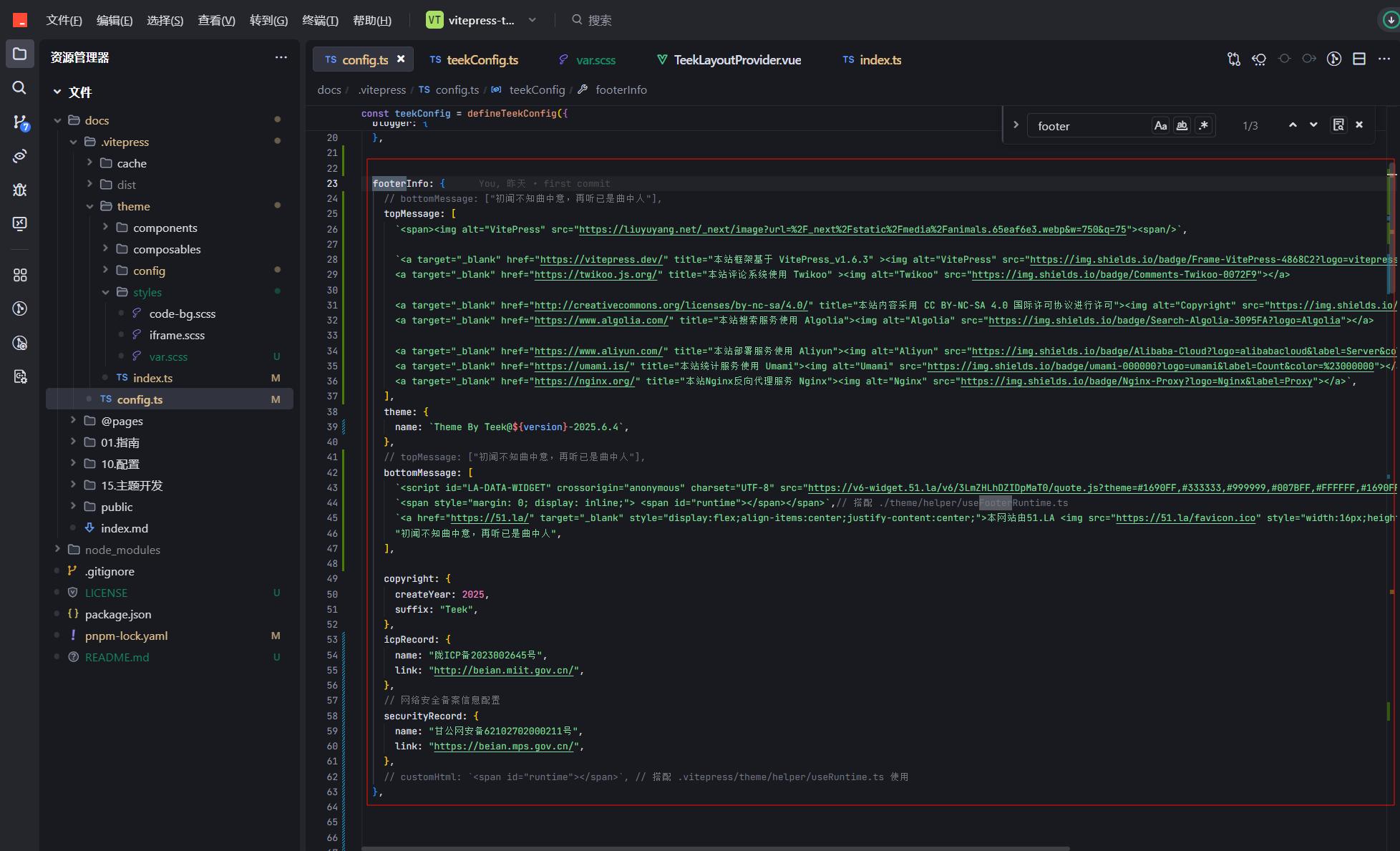Expand the cache folder

coord(89,163)
